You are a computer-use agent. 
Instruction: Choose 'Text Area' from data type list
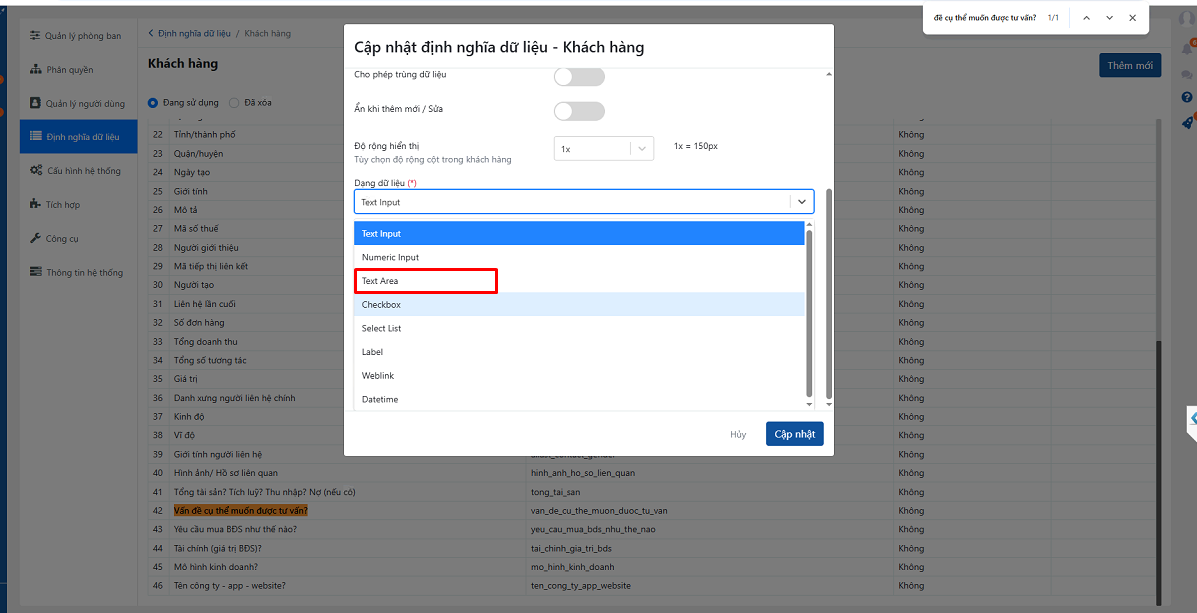(x=380, y=281)
